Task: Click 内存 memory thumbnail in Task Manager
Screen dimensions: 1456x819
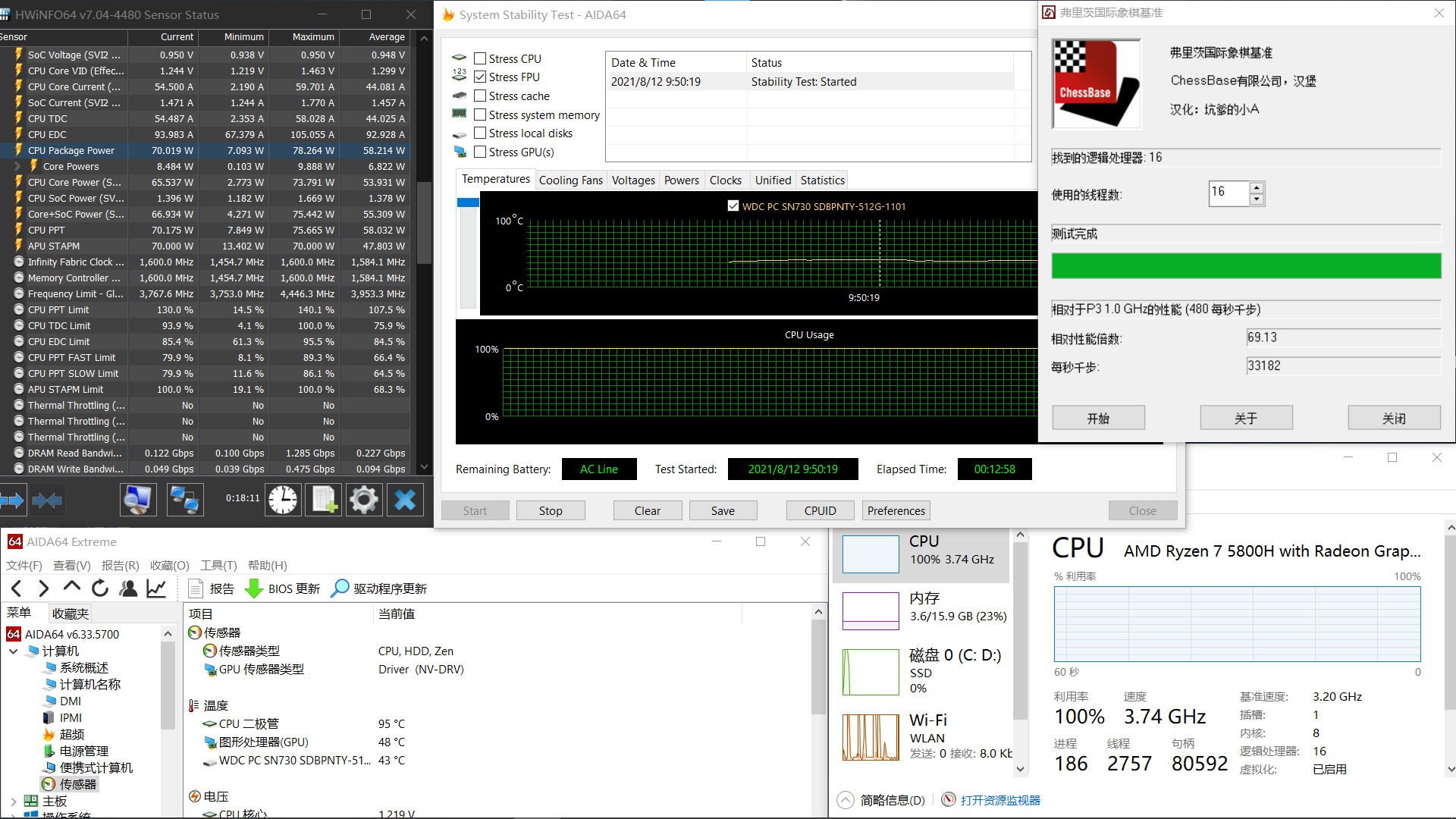Action: coord(871,611)
